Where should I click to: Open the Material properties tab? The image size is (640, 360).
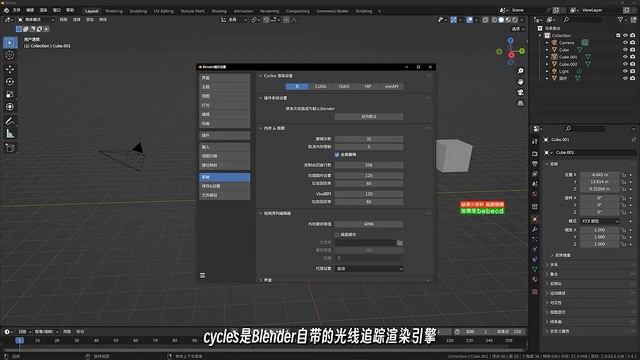535,279
